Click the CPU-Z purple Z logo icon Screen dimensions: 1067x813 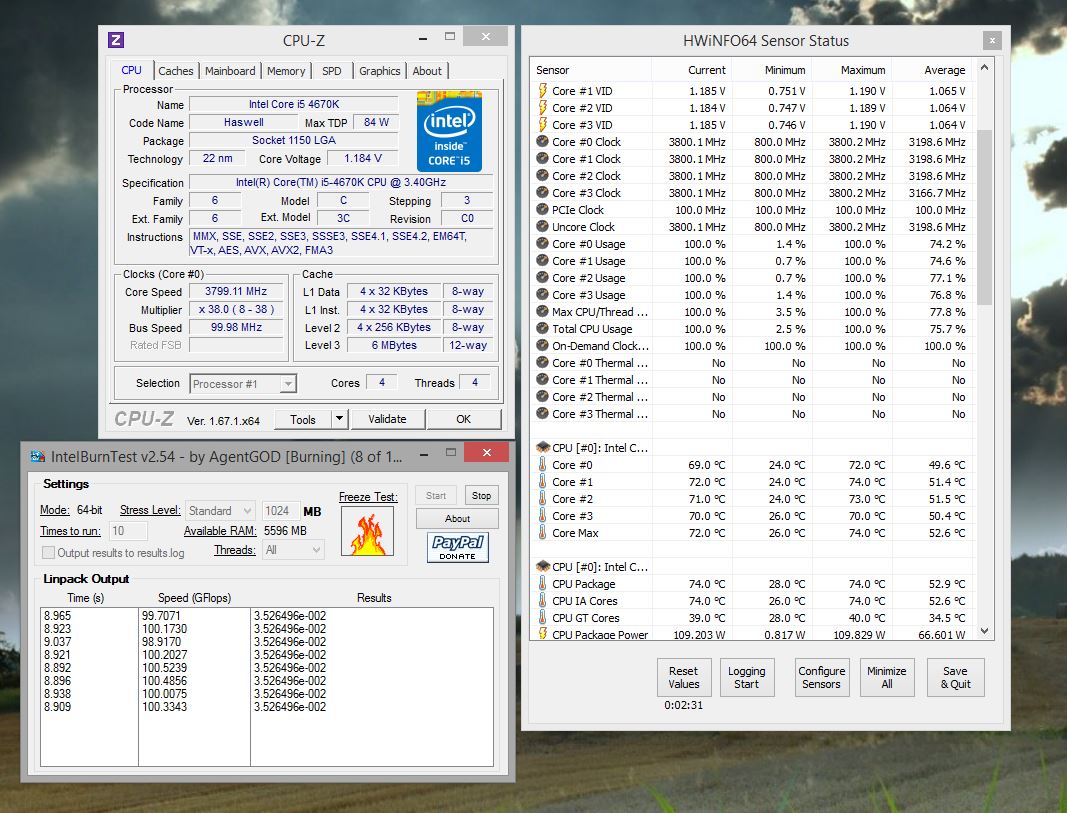tap(116, 40)
